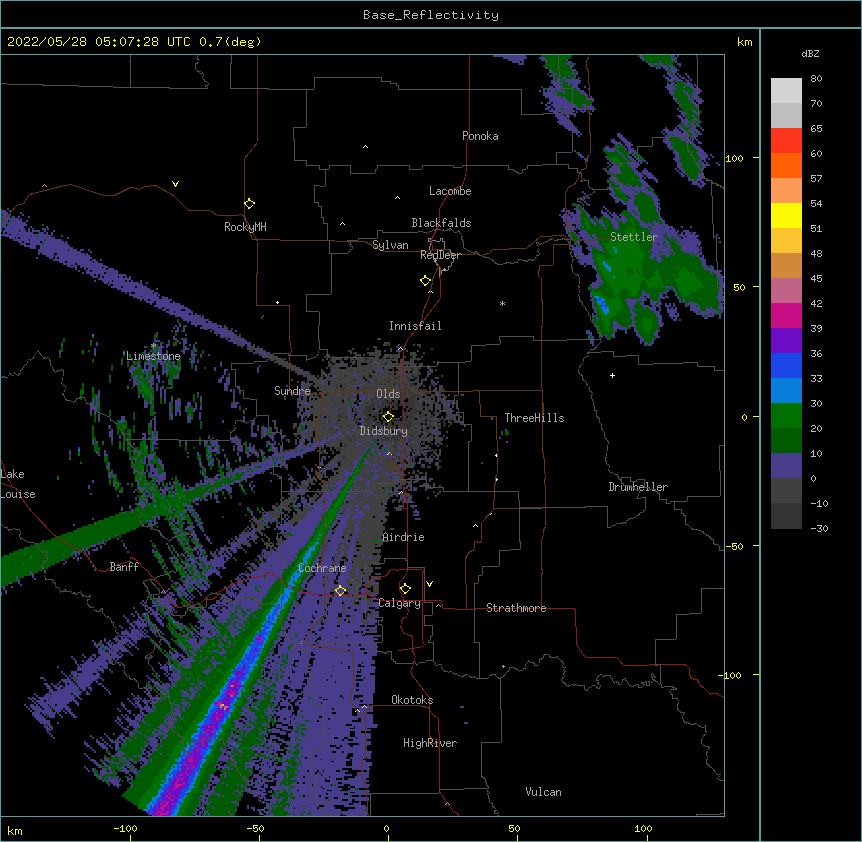Image resolution: width=862 pixels, height=842 pixels.
Task: Pick the yellow swatch between 54 and 51
Action: click(786, 215)
